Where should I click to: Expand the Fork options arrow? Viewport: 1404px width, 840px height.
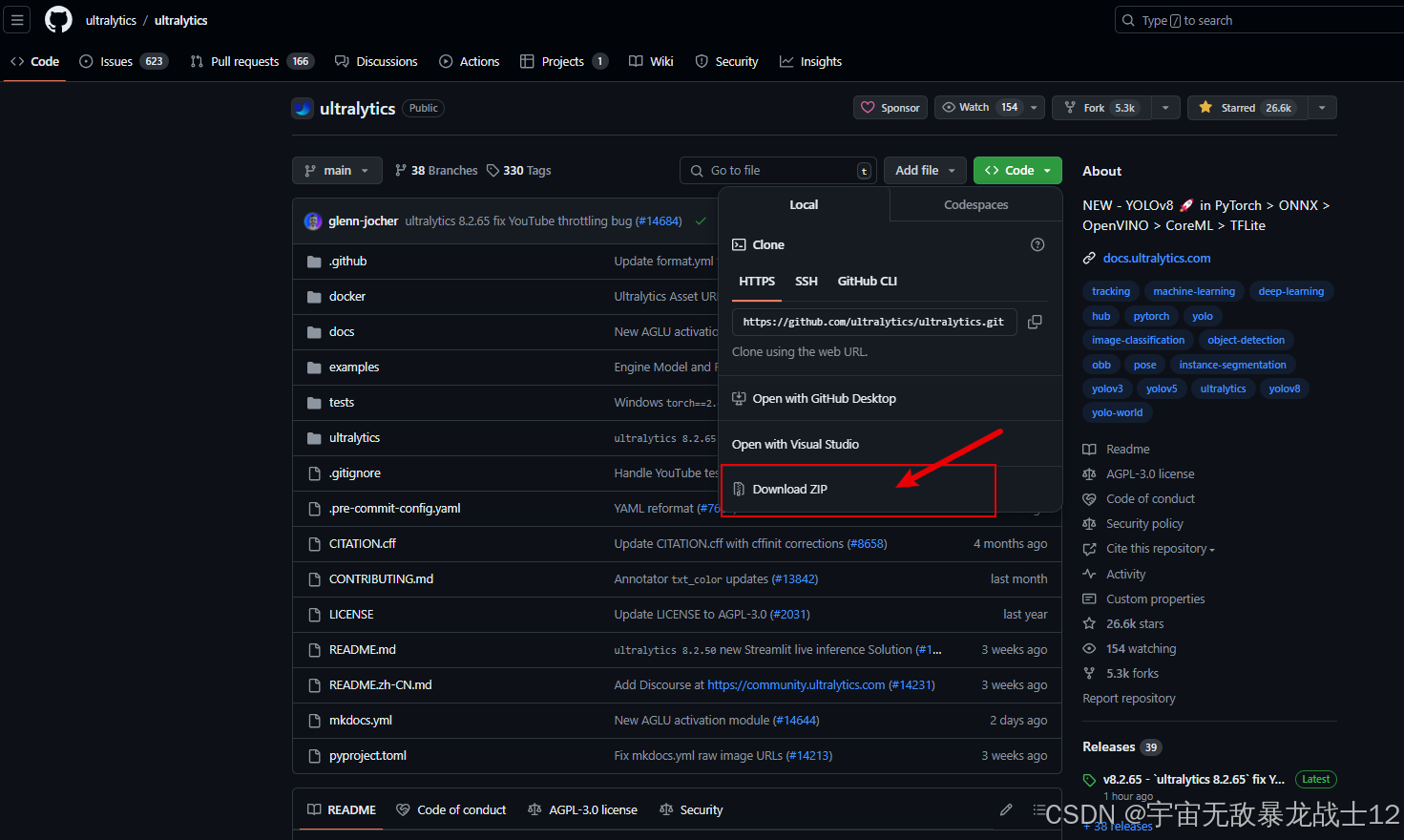[x=1165, y=108]
